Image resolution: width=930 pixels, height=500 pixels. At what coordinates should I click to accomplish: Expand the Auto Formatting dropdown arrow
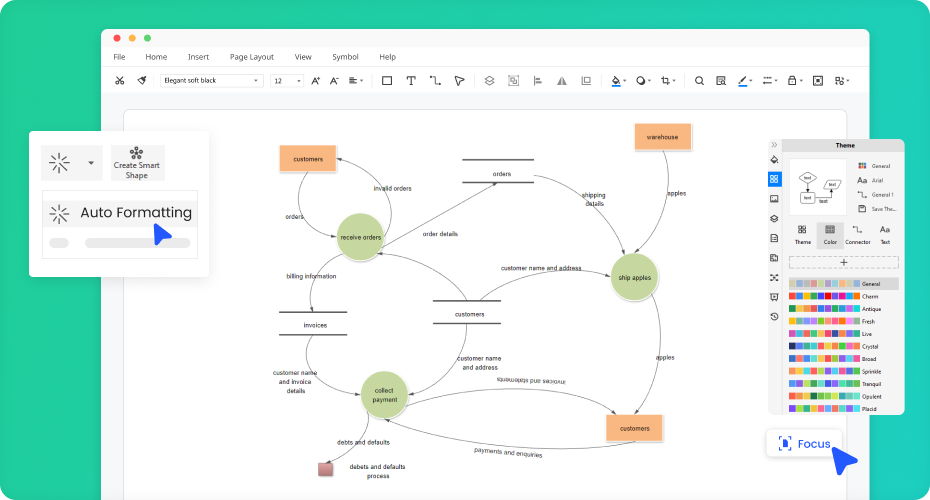[91, 162]
